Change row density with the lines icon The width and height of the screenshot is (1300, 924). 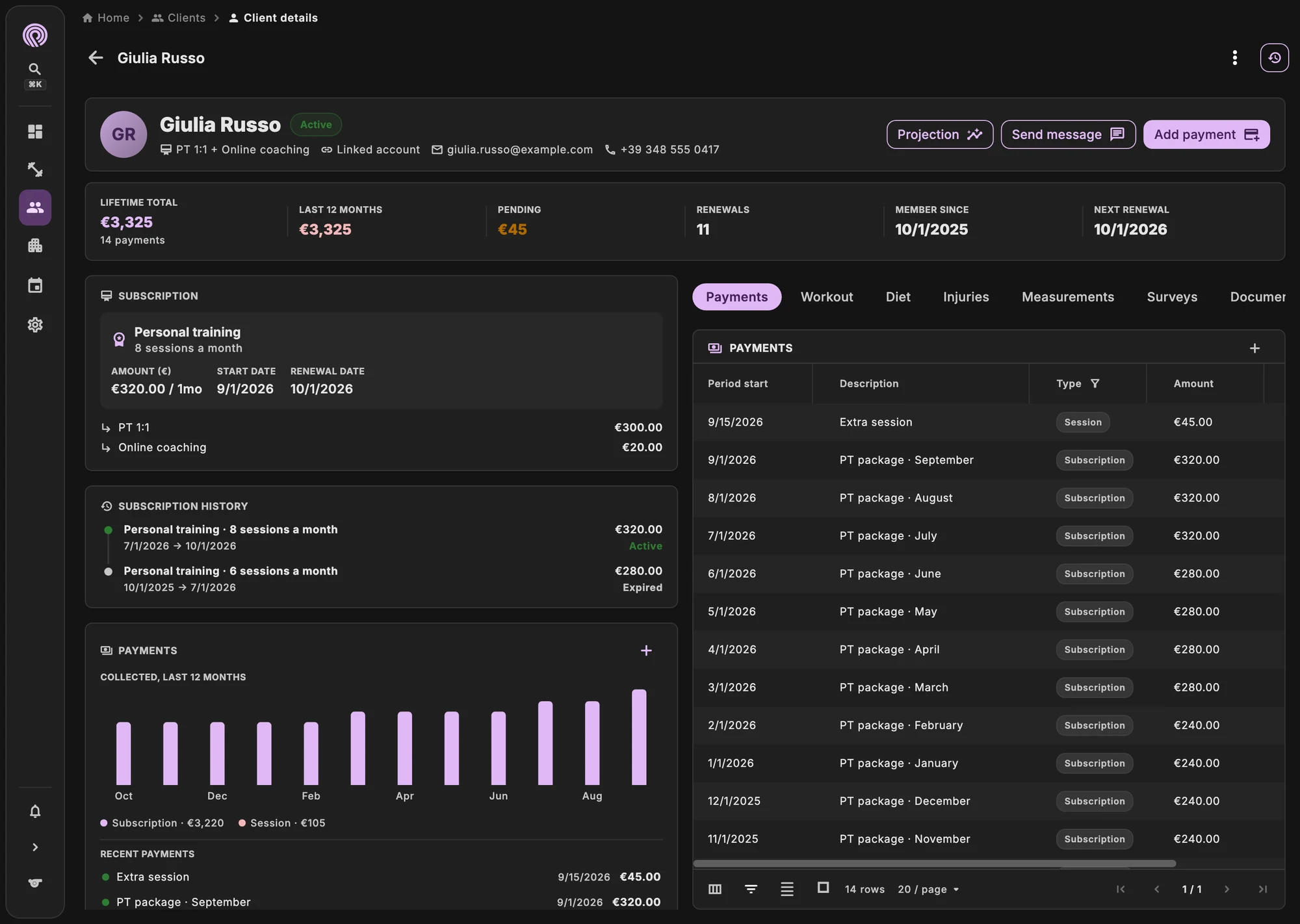tap(787, 889)
